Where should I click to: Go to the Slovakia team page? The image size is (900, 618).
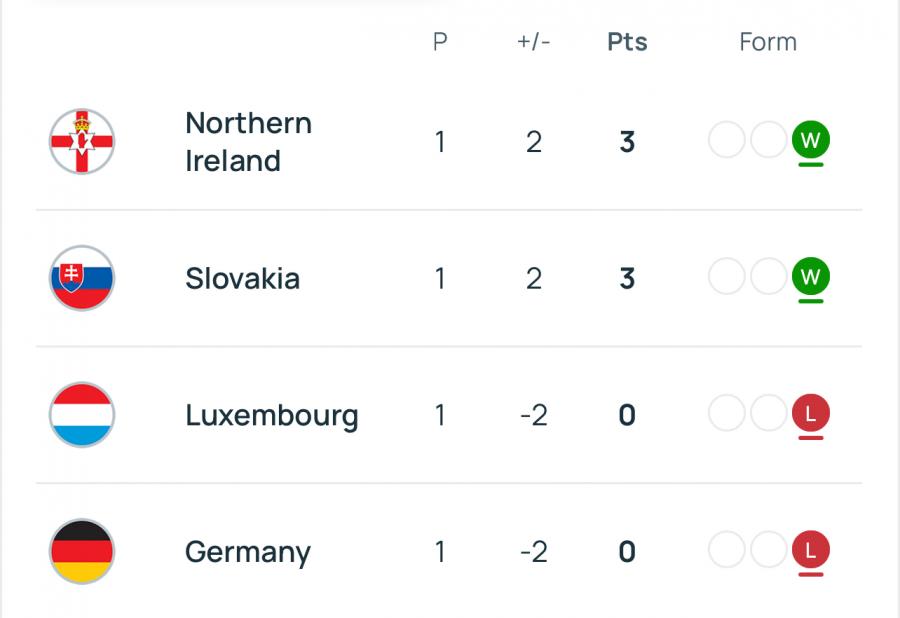tap(242, 278)
